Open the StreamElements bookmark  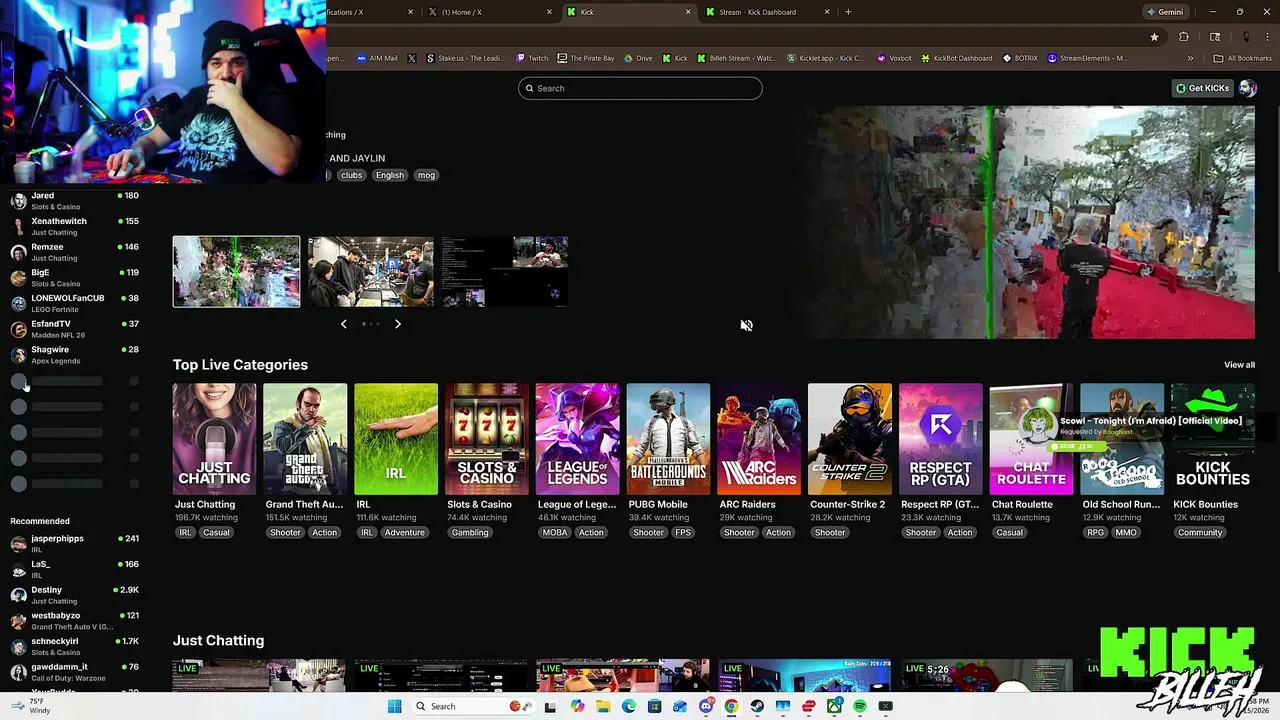(1087, 58)
